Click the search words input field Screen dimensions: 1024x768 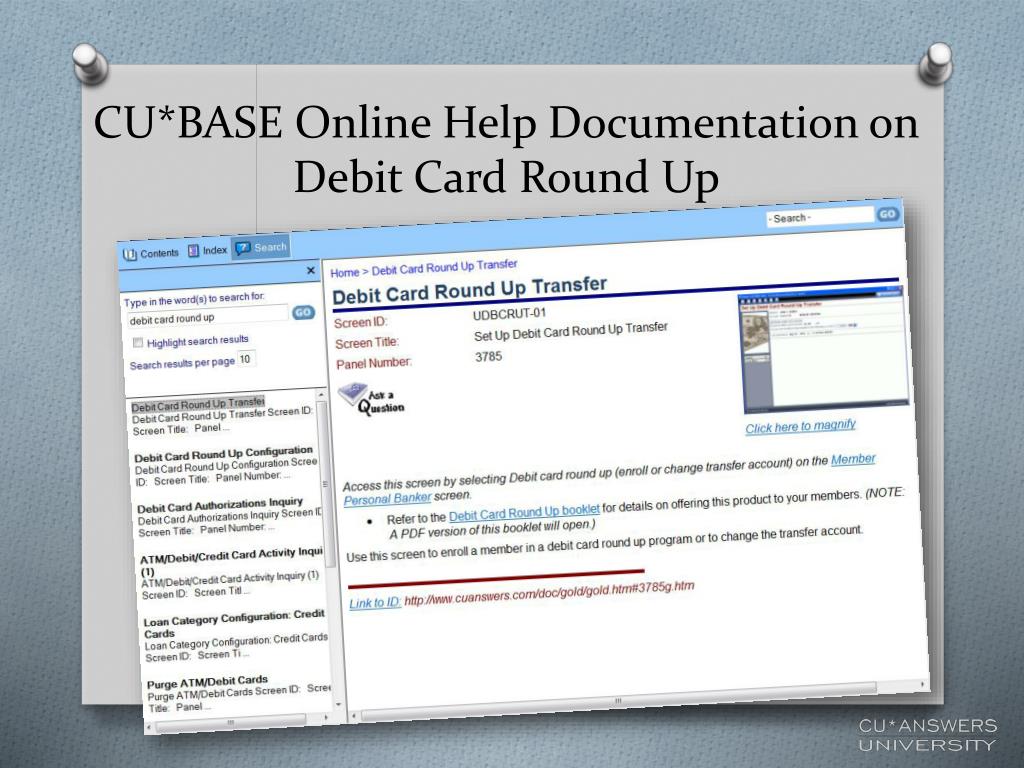tap(207, 317)
